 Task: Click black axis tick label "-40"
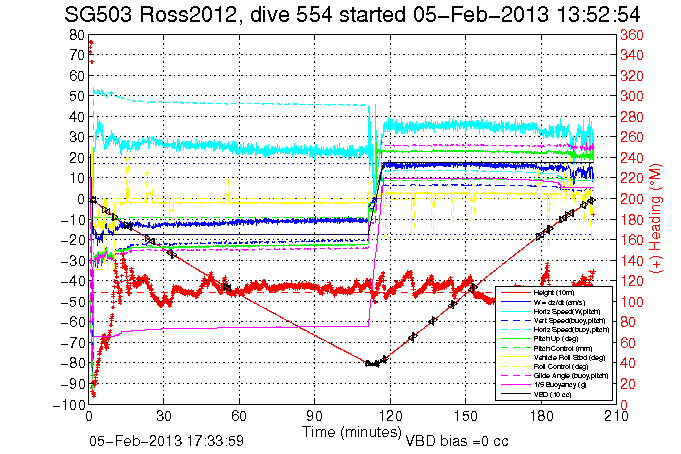pyautogui.click(x=72, y=281)
